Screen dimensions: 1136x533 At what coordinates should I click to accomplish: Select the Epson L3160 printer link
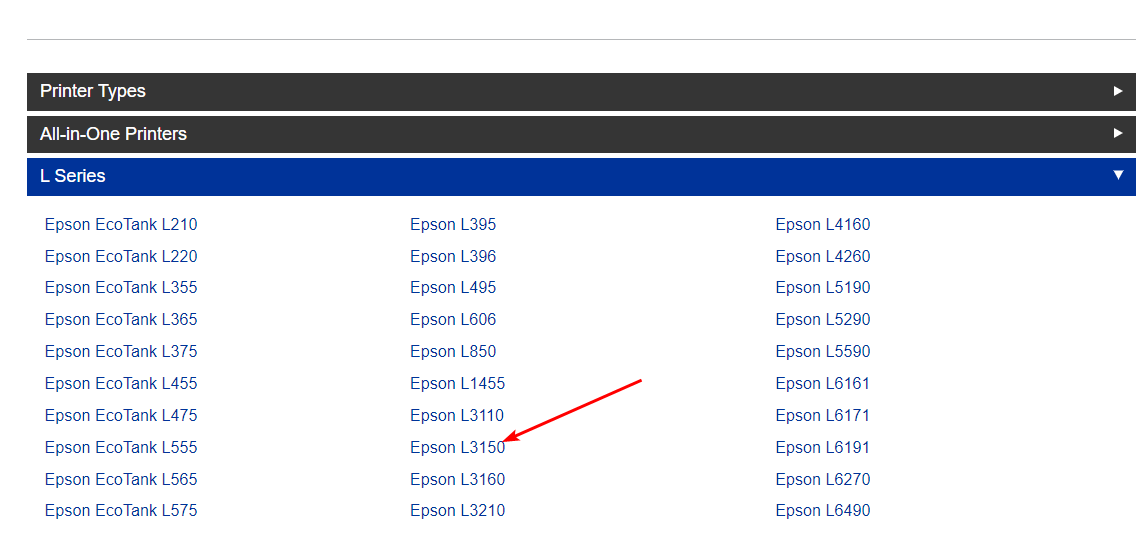tap(457, 479)
